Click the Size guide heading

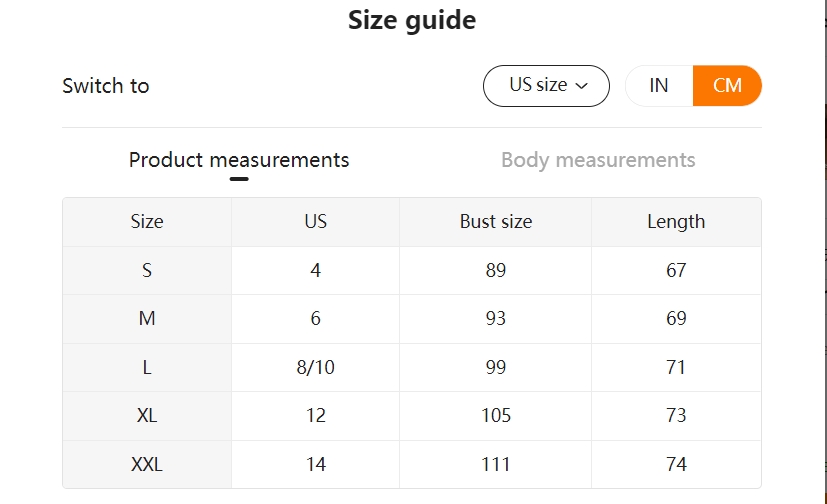(x=412, y=20)
